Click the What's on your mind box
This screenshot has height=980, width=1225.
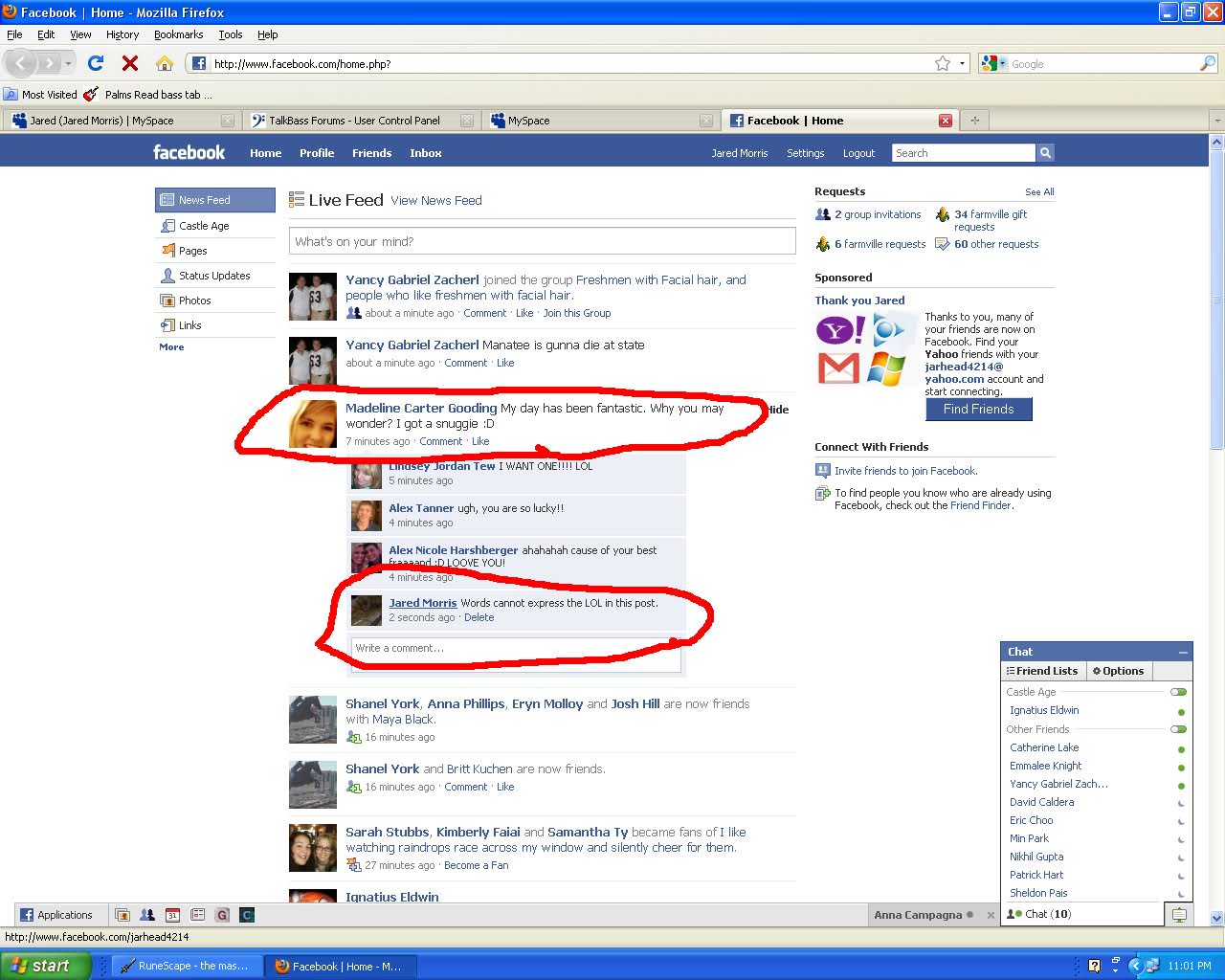pos(543,241)
